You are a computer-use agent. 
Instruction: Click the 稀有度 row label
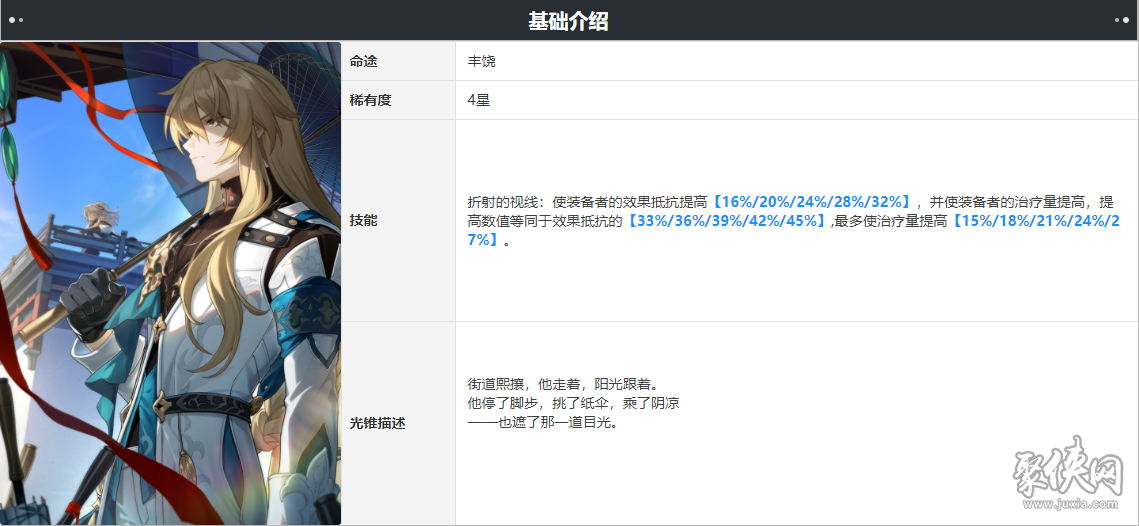(370, 100)
